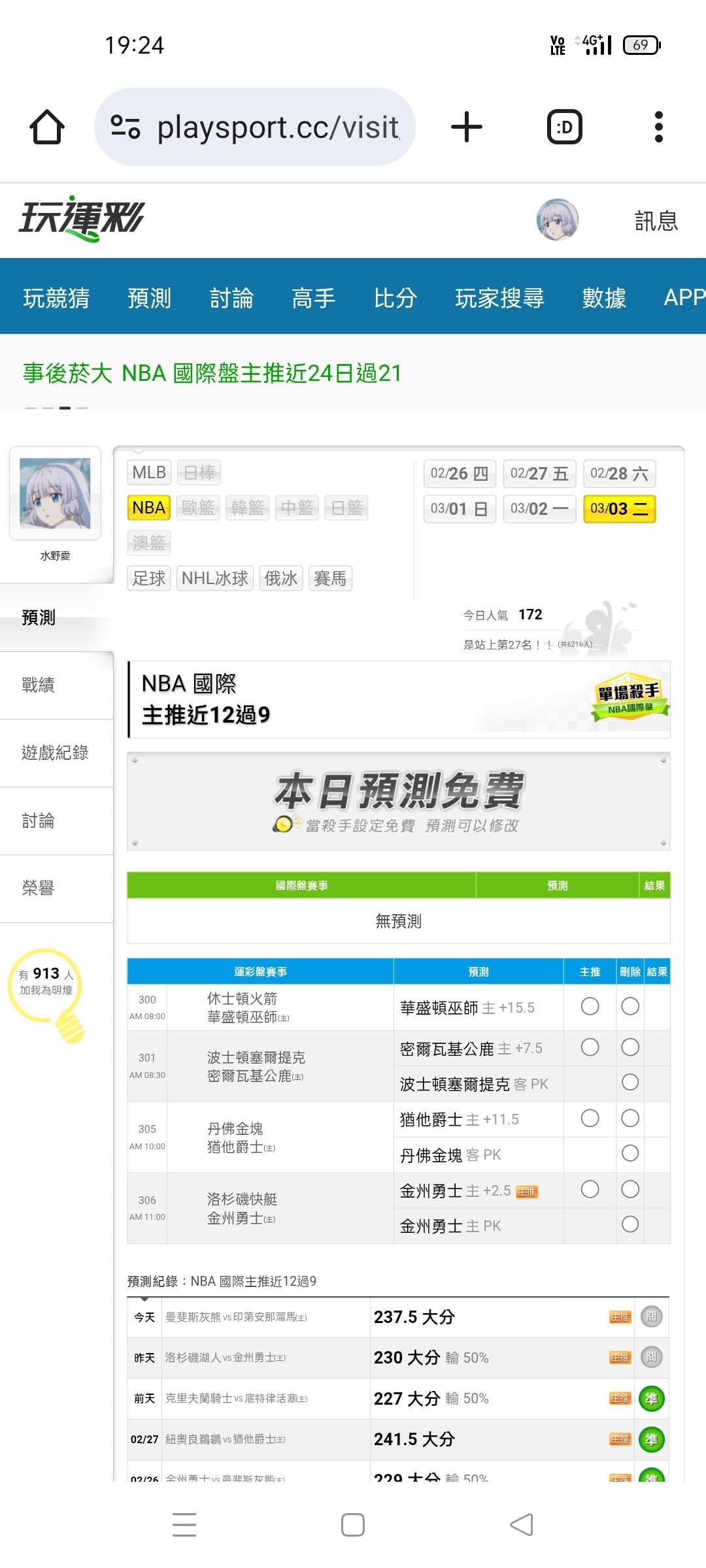Open 曼斐斯灰熊 vs 印第安那溜馬 record
Viewport: 706px width, 1568px height.
[x=236, y=1317]
